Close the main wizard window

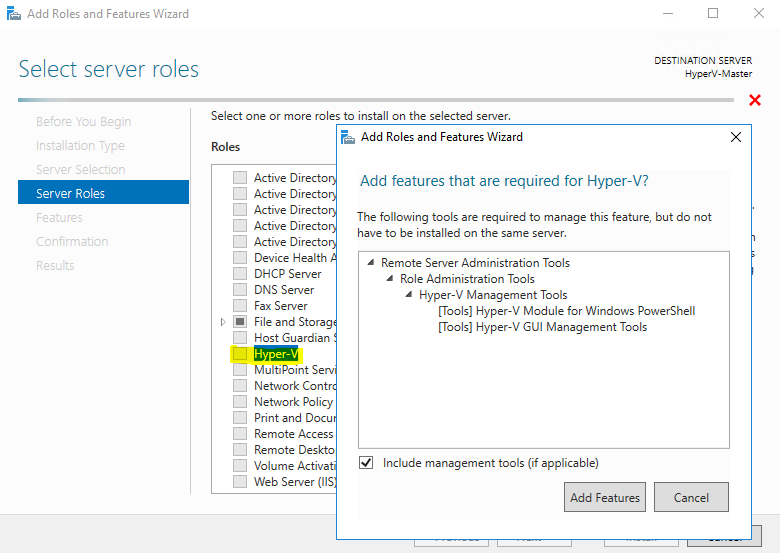(x=759, y=13)
